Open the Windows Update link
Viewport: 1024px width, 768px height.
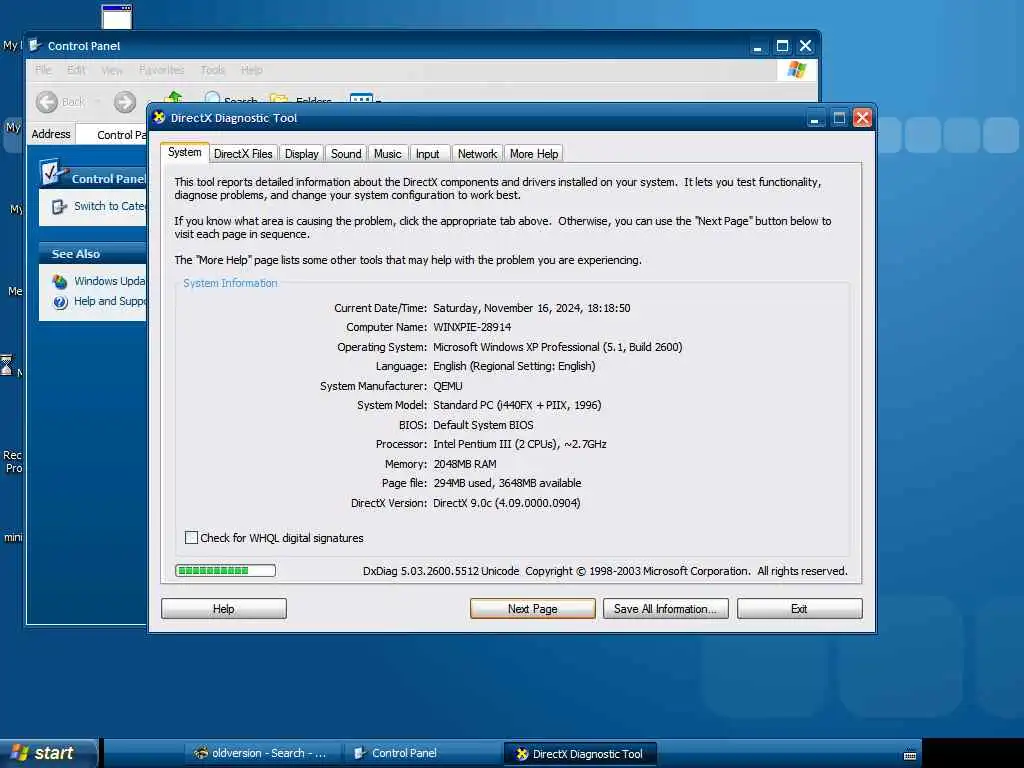pyautogui.click(x=110, y=281)
